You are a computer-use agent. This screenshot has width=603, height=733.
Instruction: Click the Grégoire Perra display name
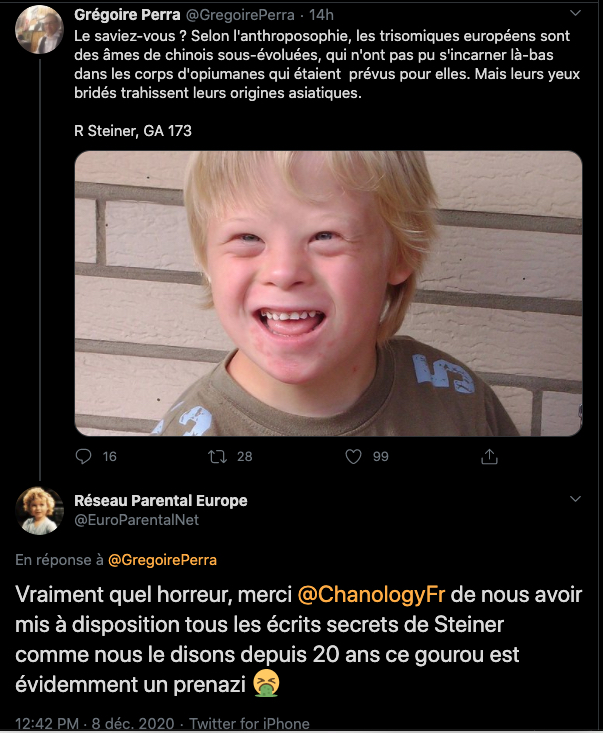pyautogui.click(x=126, y=15)
